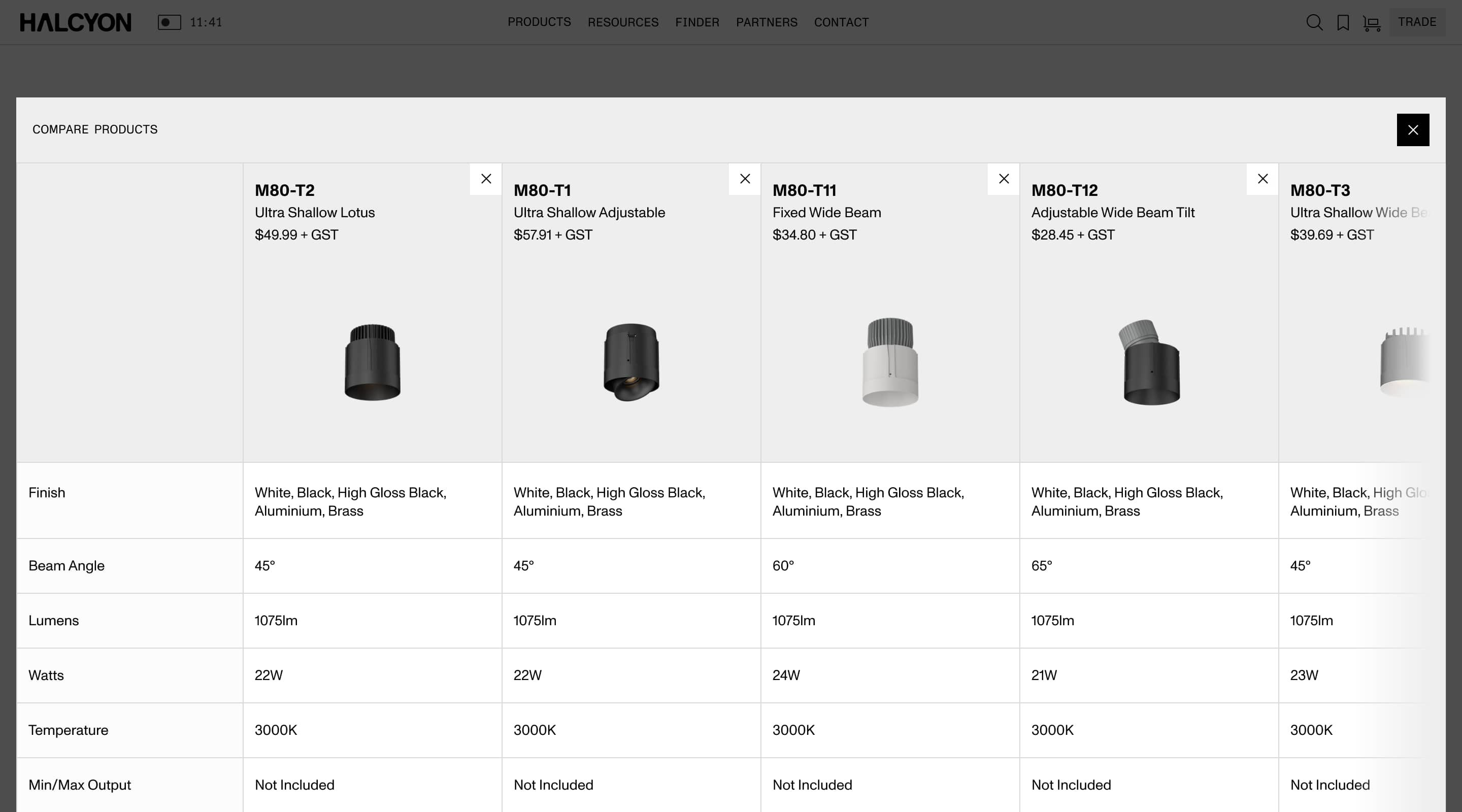
Task: Open the Products menu
Action: pyautogui.click(x=539, y=22)
